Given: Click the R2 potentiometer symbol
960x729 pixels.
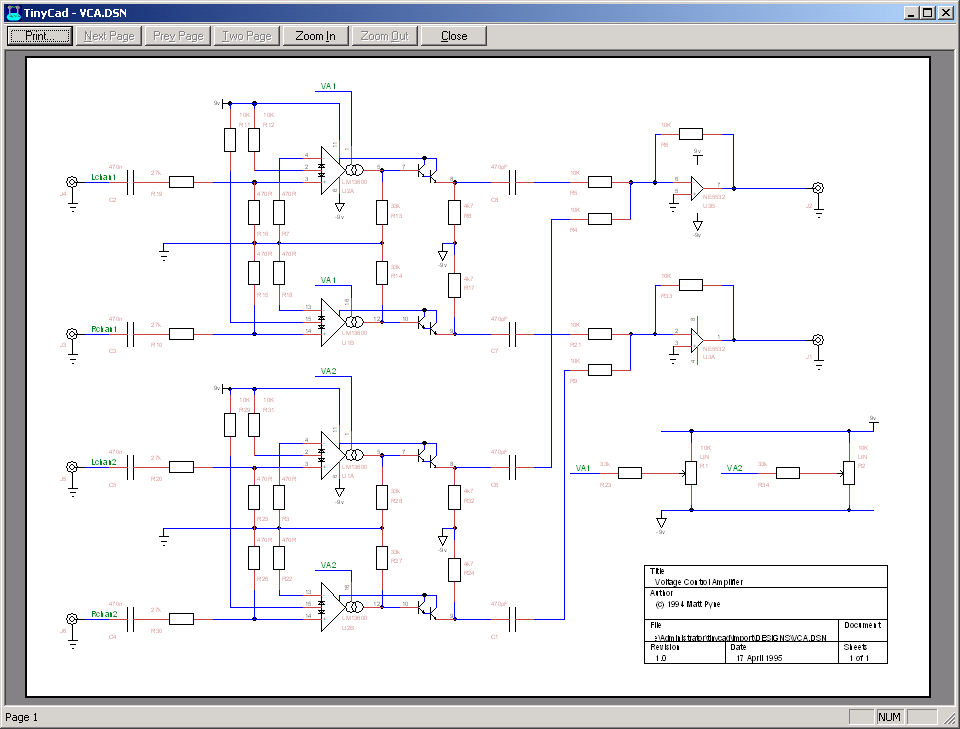Looking at the screenshot, I should click(849, 473).
